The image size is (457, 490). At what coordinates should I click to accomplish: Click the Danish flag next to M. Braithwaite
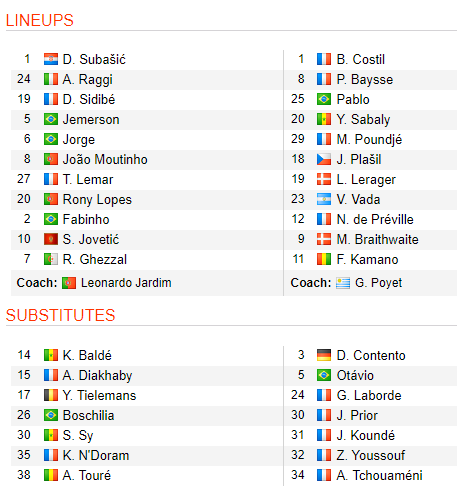click(324, 239)
